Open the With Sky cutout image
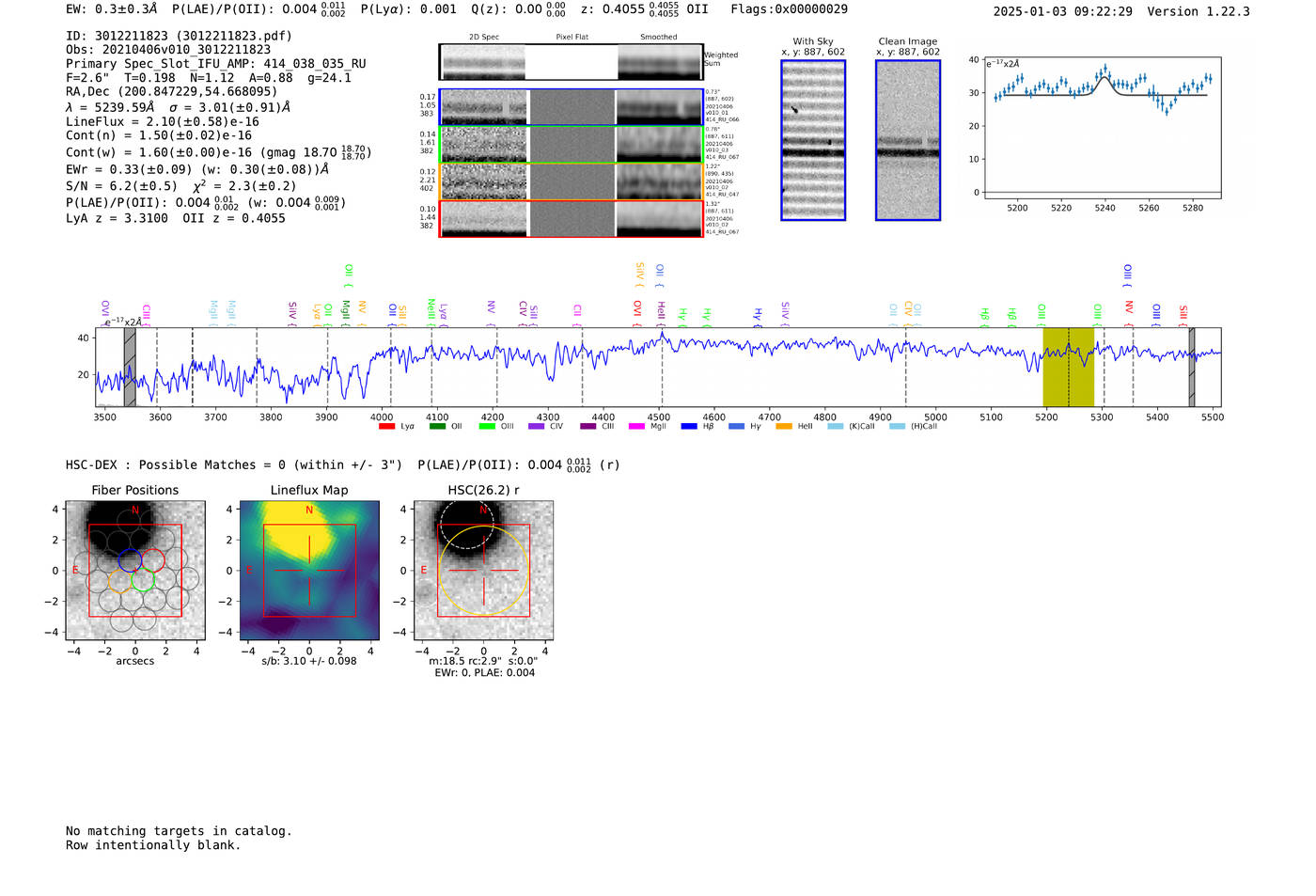1316x896 pixels. [x=813, y=140]
